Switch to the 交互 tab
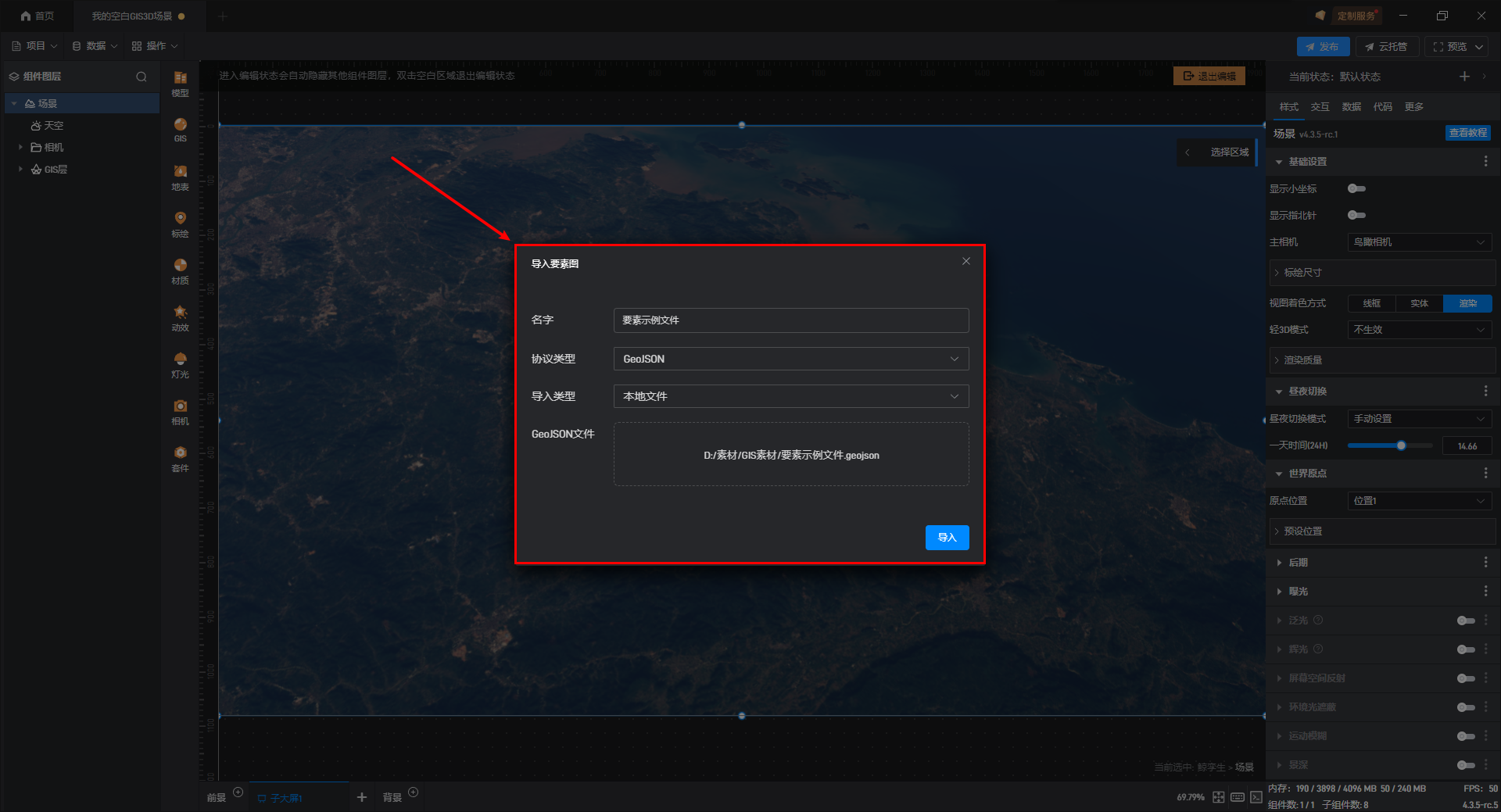This screenshot has height=812, width=1501. coord(1320,106)
